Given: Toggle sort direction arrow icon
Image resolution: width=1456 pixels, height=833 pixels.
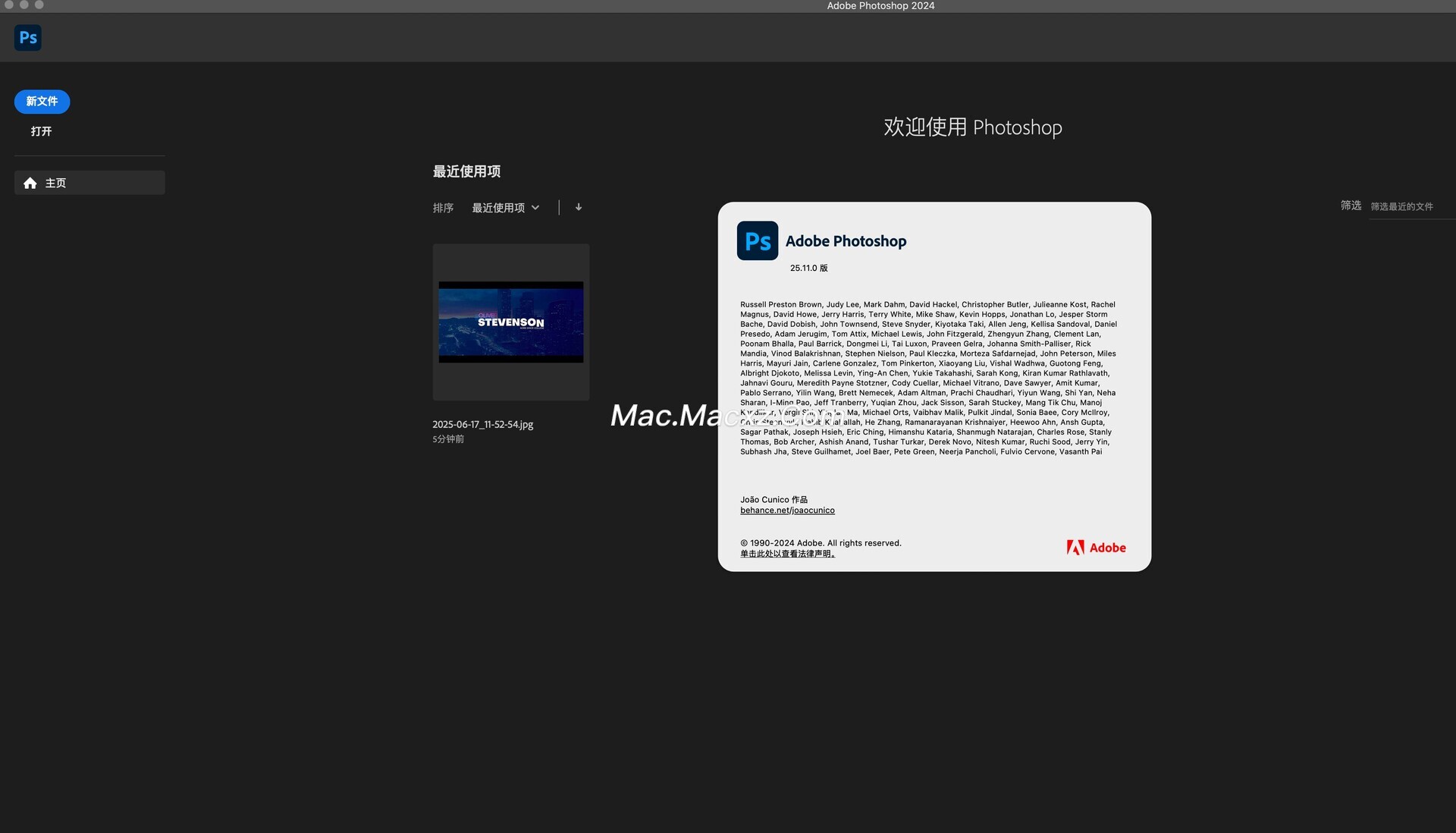Looking at the screenshot, I should pyautogui.click(x=579, y=207).
